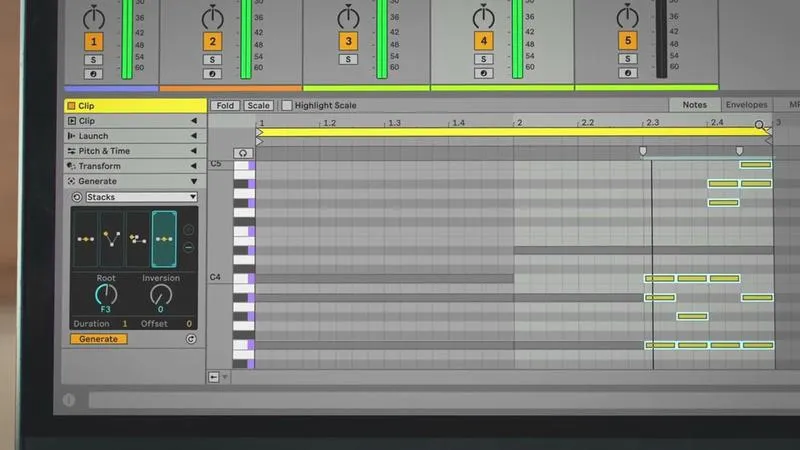Toggle track 4 activator button
800x450 pixels.
(483, 40)
